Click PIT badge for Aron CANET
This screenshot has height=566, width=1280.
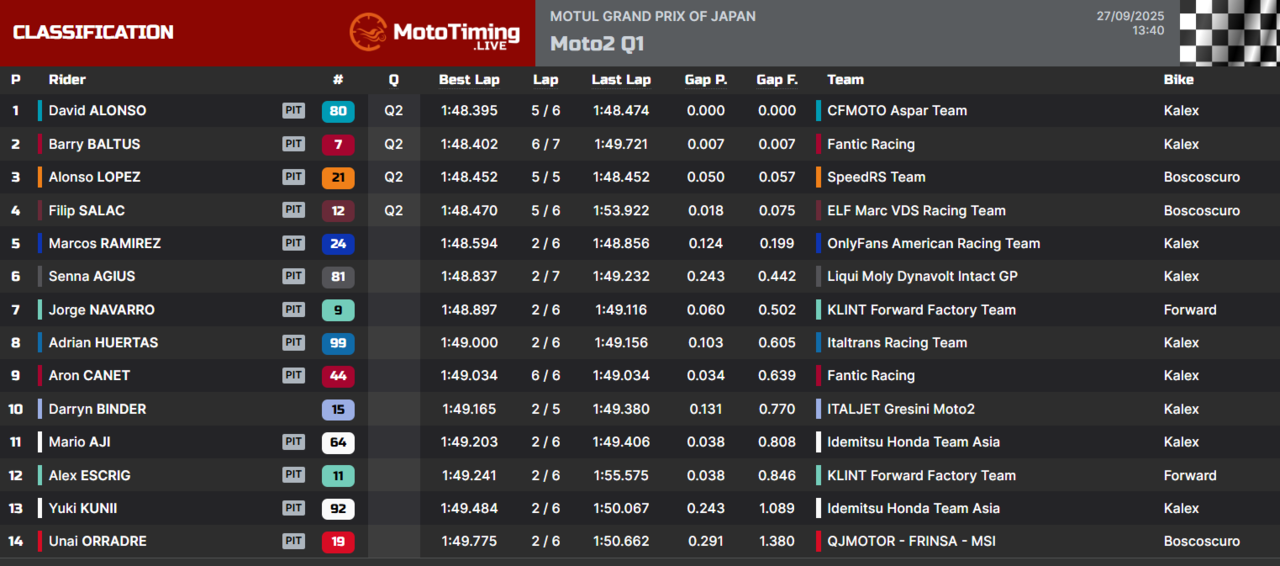pos(293,375)
